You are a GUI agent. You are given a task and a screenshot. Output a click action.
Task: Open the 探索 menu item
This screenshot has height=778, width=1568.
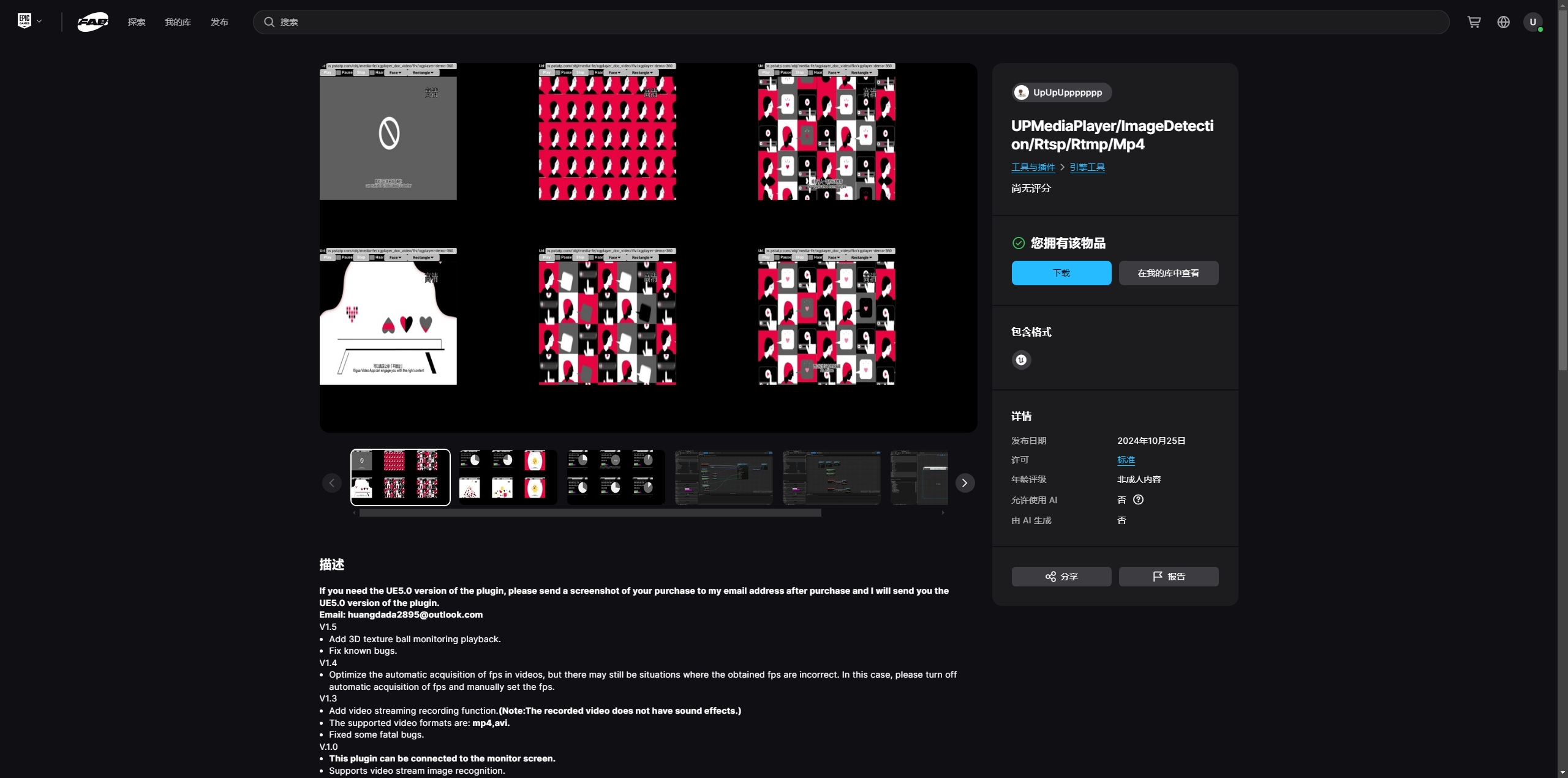[x=137, y=22]
